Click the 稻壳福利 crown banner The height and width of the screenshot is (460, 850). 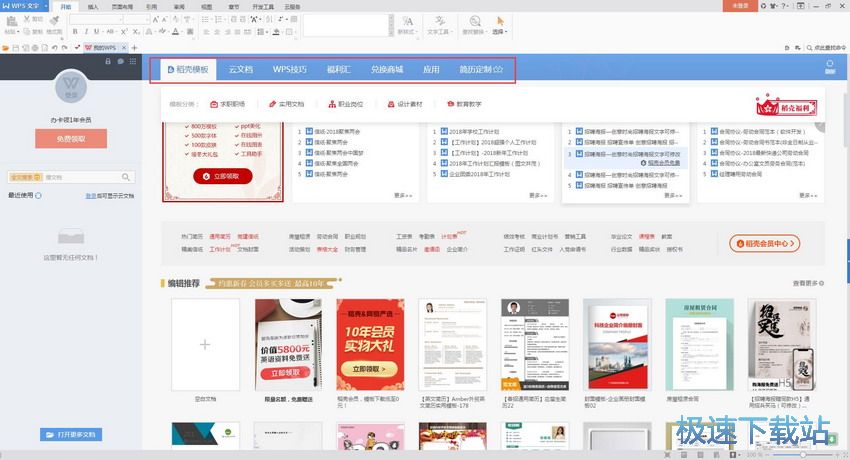(x=786, y=105)
